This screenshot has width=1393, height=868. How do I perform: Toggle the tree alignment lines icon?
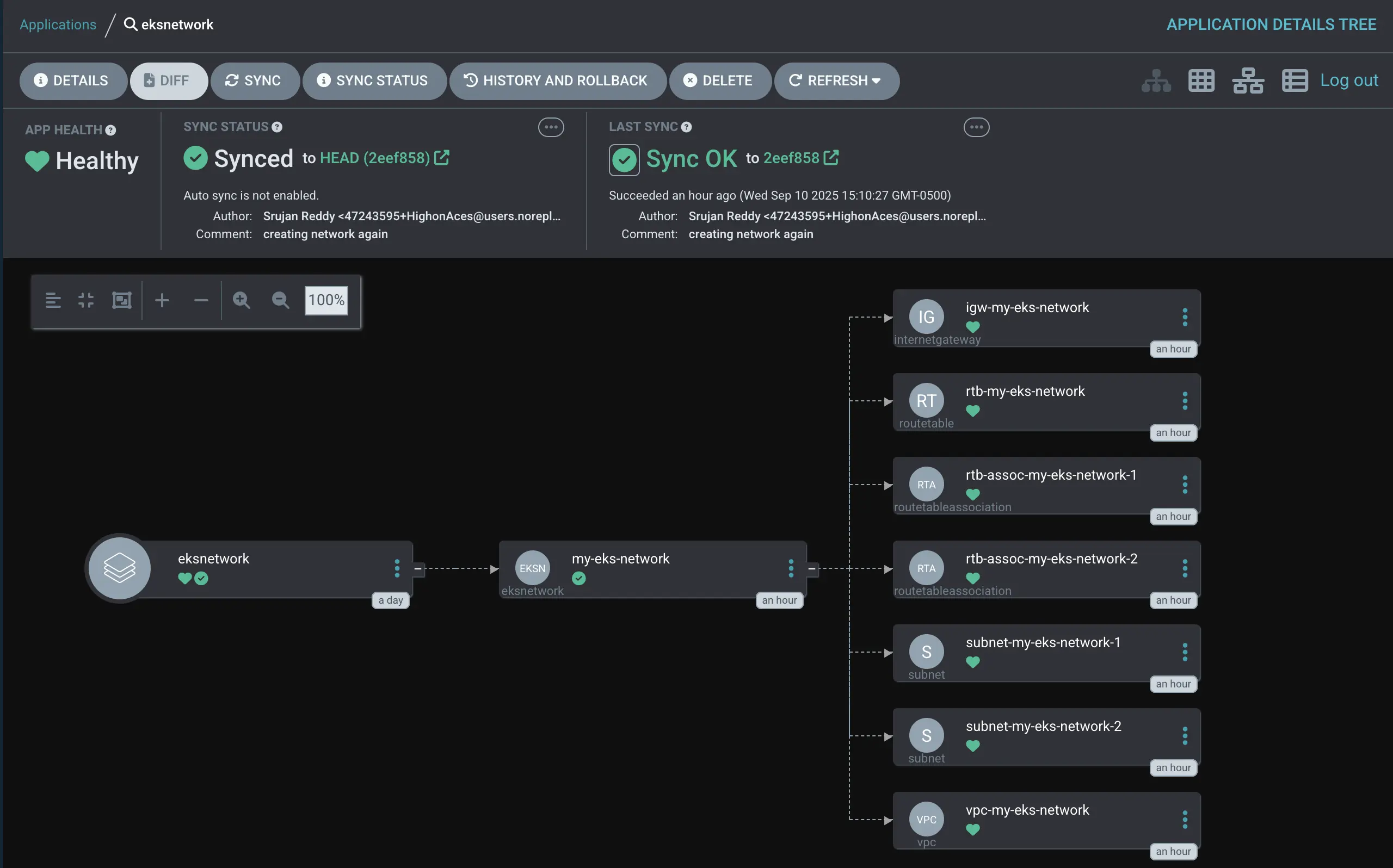pyautogui.click(x=53, y=300)
